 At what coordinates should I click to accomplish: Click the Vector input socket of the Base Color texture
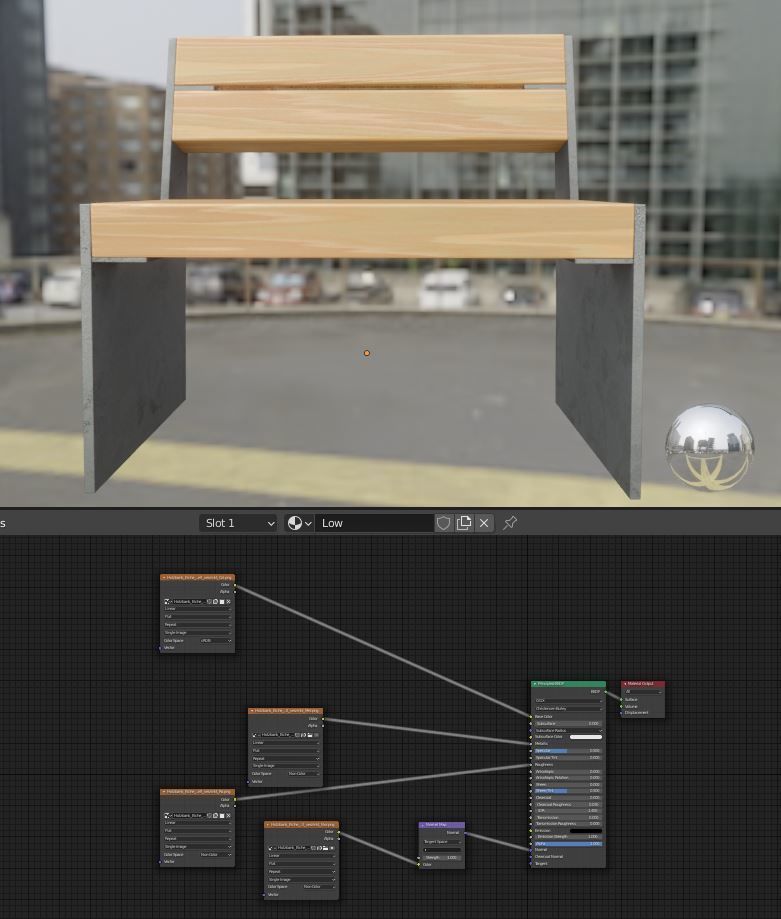point(160,648)
